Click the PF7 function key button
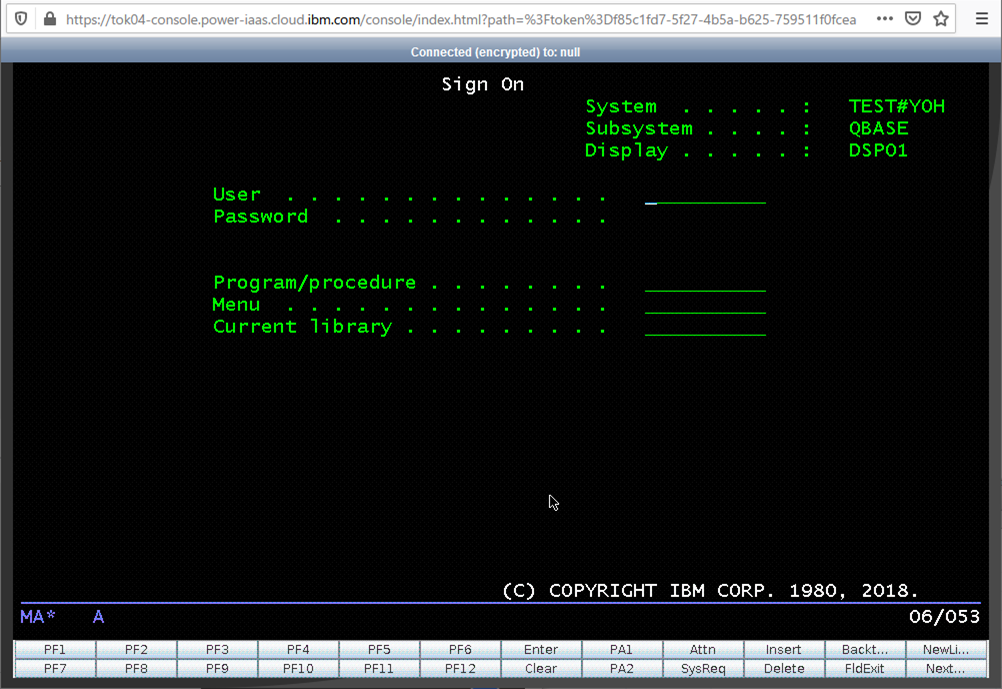The width and height of the screenshot is (1002, 689). [x=55, y=669]
